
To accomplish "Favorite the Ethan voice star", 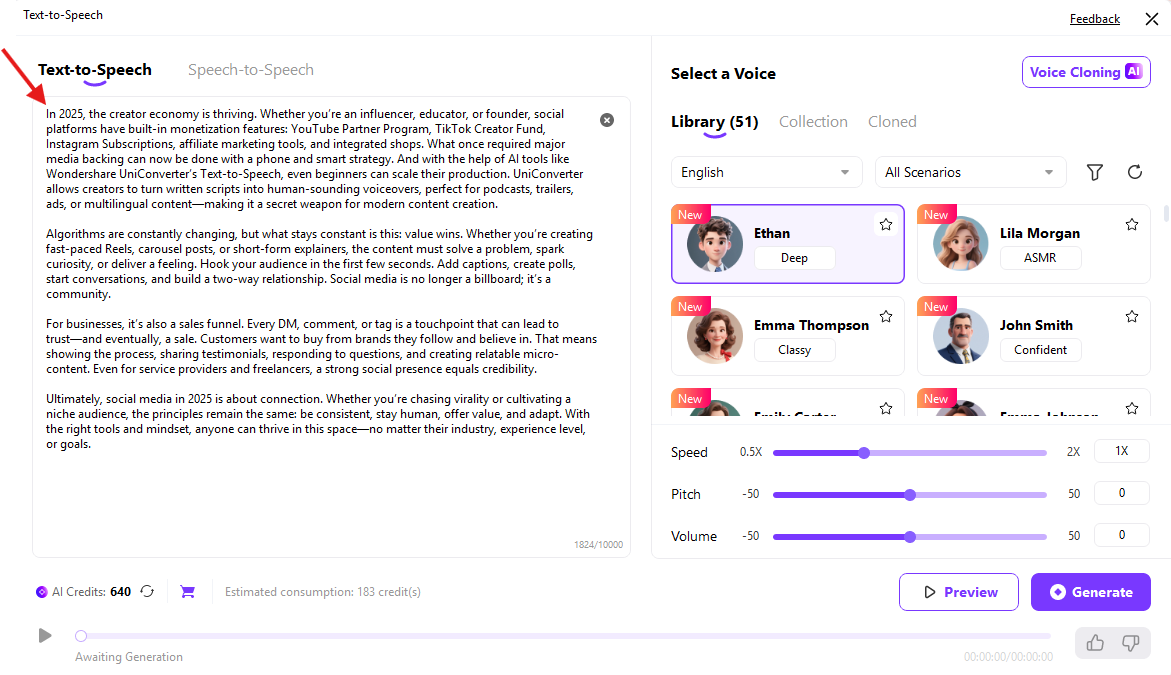I will point(886,224).
